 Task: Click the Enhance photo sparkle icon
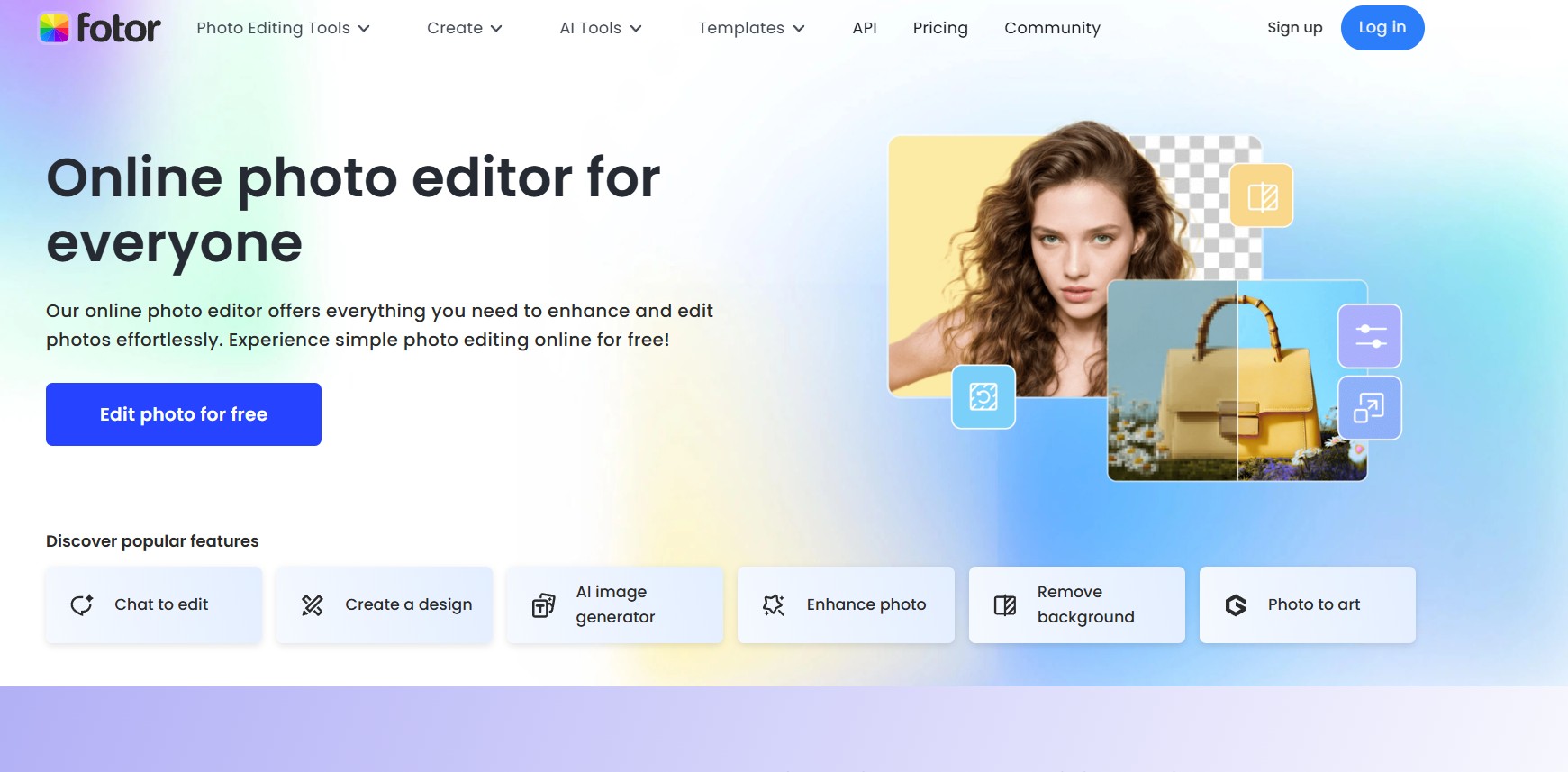(774, 605)
